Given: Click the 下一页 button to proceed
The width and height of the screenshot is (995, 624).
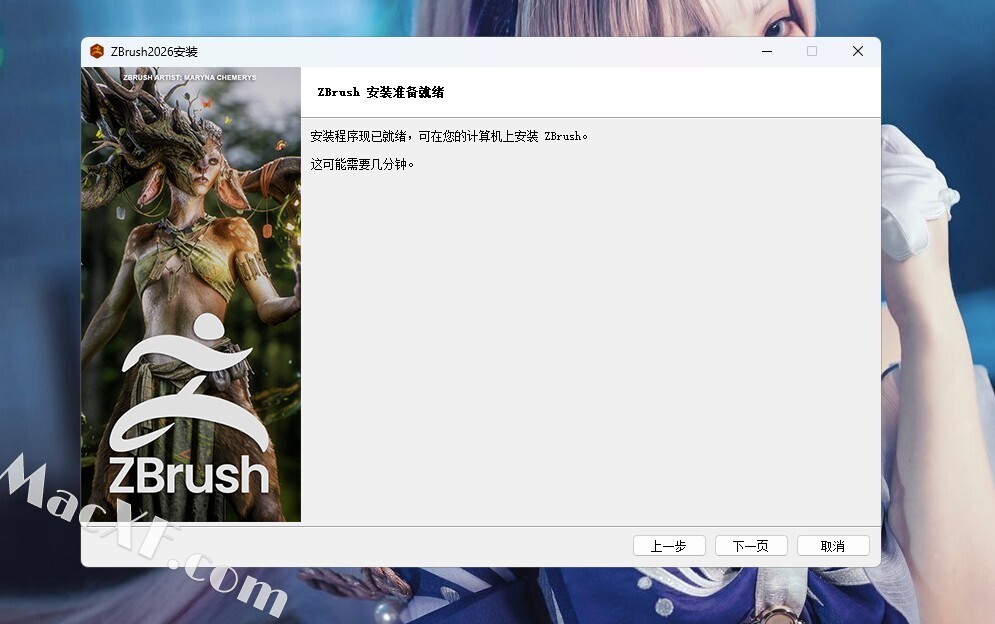Looking at the screenshot, I should point(751,546).
